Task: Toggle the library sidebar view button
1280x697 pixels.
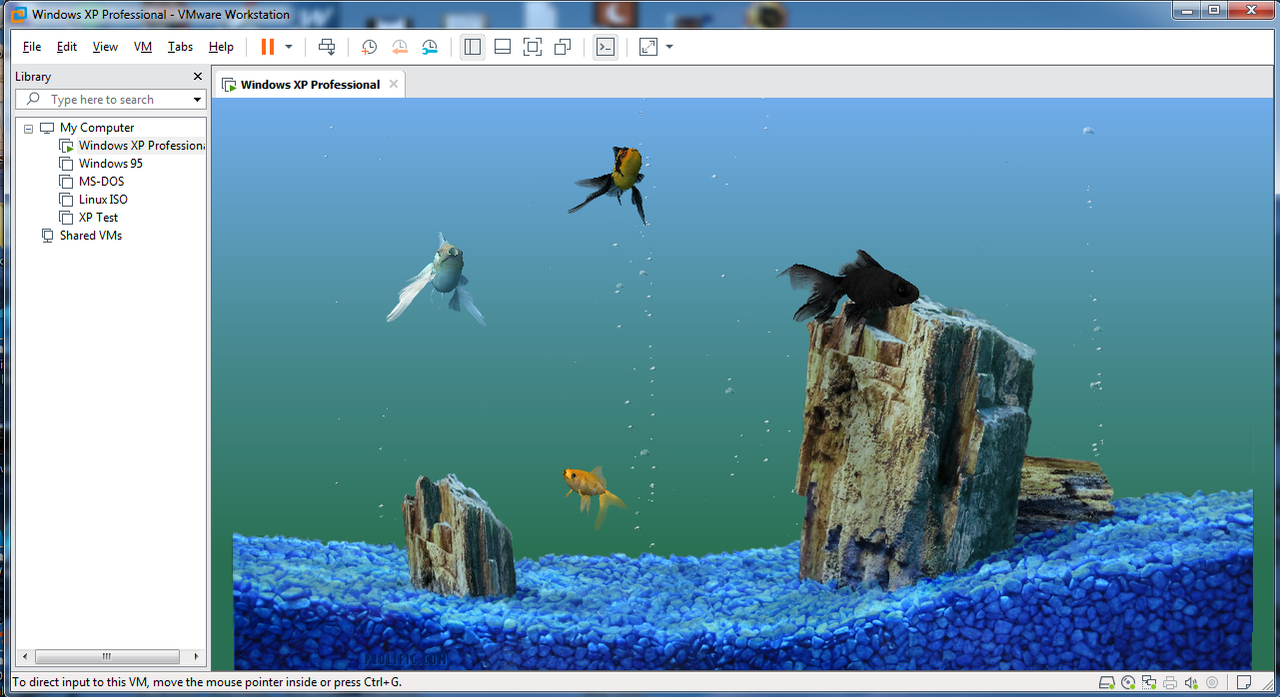Action: pyautogui.click(x=473, y=47)
